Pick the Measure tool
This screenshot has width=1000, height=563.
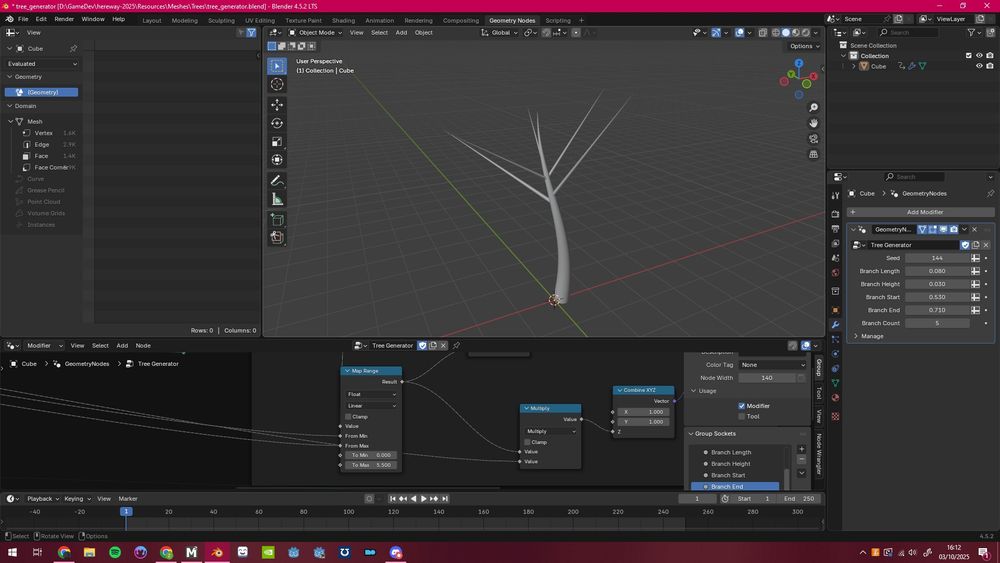click(x=277, y=199)
